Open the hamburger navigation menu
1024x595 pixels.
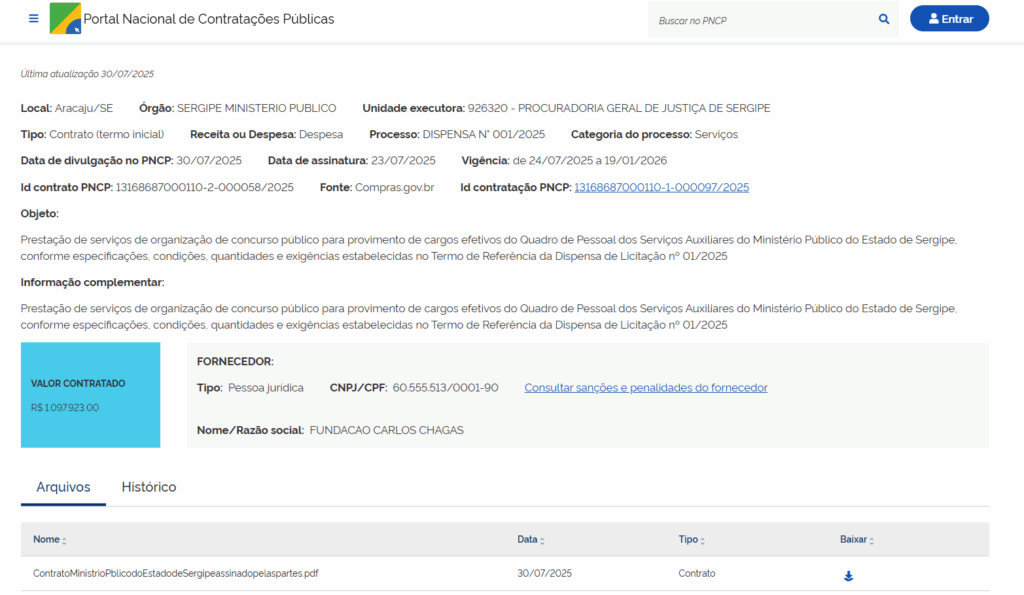click(34, 19)
